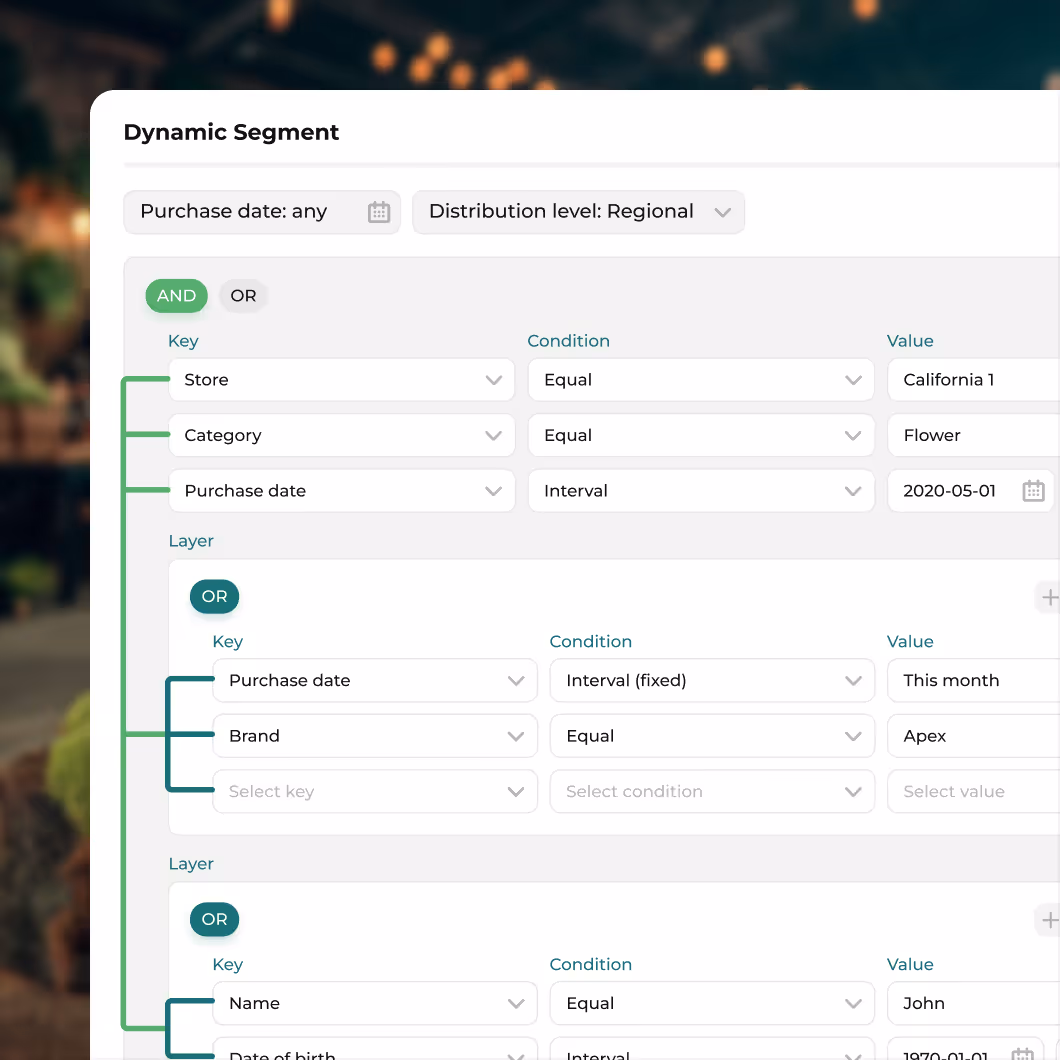This screenshot has height=1060, width=1060.
Task: Open the Store key dropdown
Action: click(341, 380)
